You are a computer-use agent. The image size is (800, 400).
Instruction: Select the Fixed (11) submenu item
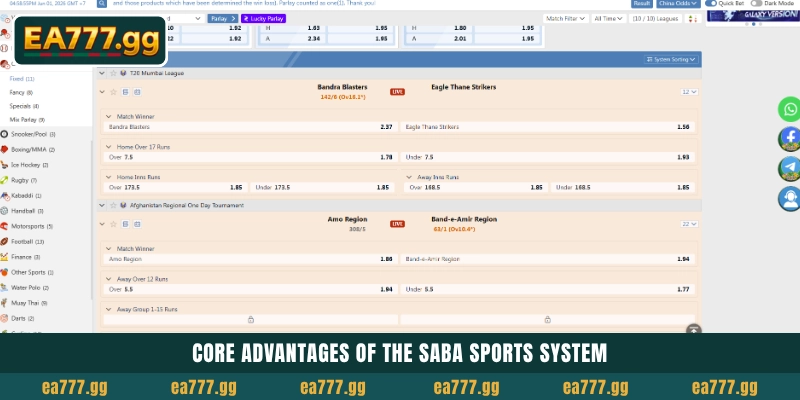click(x=22, y=79)
